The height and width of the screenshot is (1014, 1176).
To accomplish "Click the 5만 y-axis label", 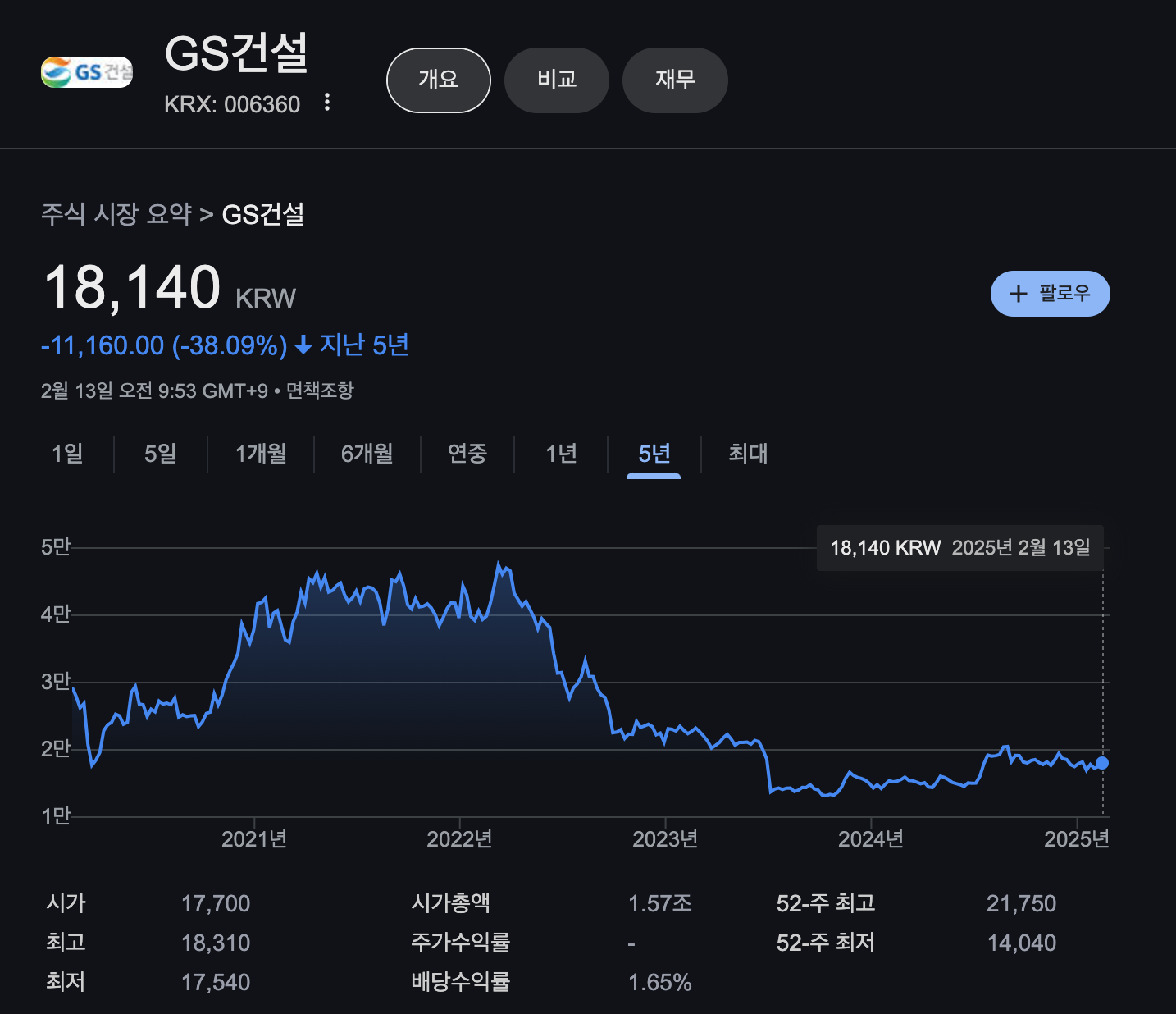I will [56, 547].
